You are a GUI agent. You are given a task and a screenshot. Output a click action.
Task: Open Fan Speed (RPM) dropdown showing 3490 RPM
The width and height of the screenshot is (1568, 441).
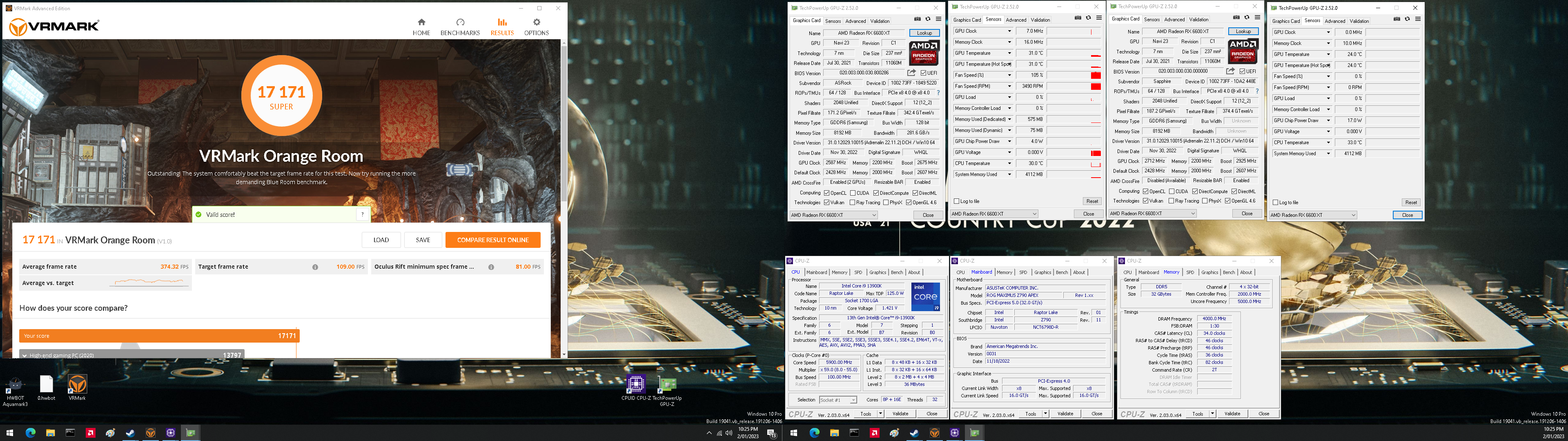1009,86
